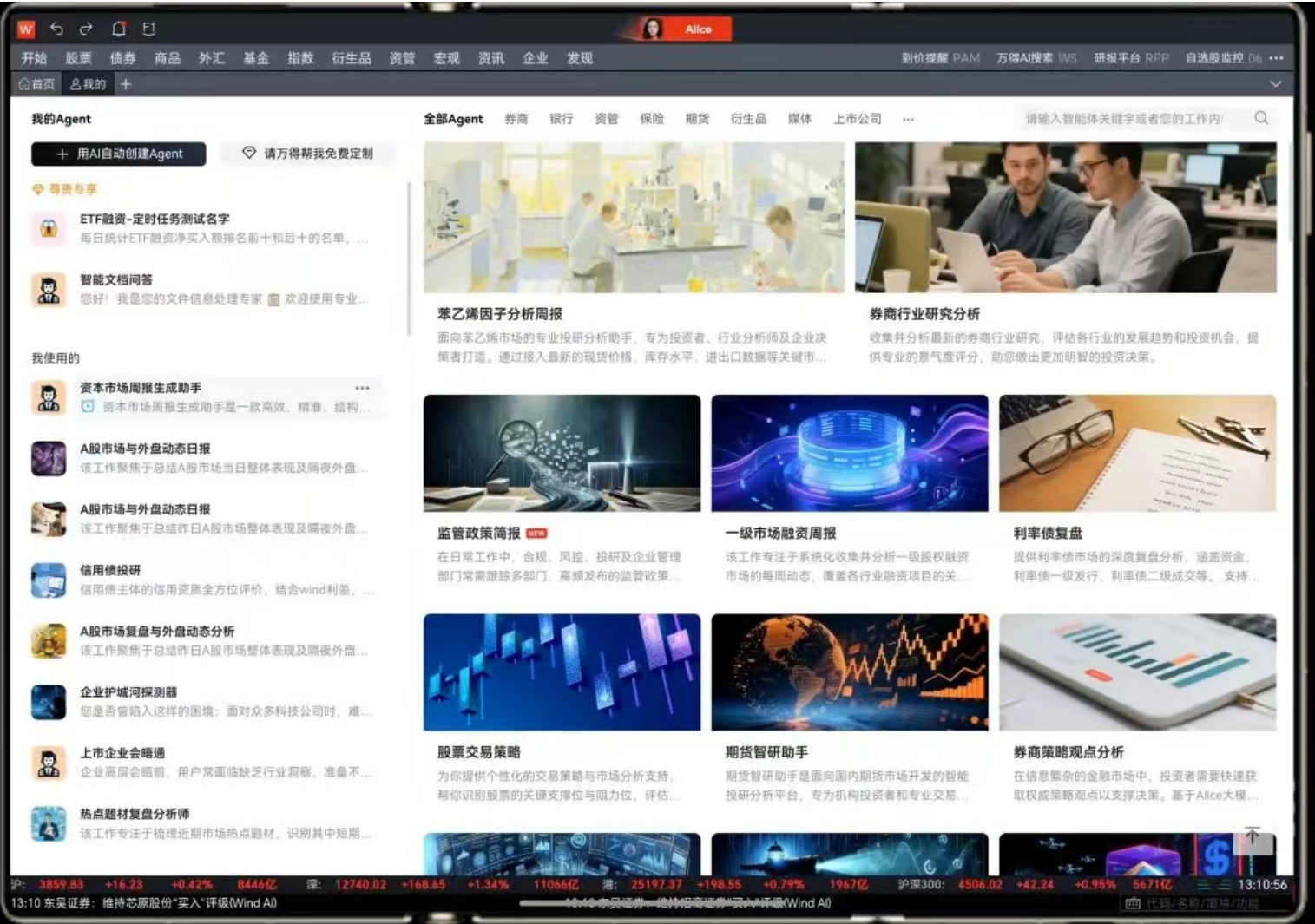Expand the tab bar chevron dropdown
The width and height of the screenshot is (1315, 924).
(1275, 84)
